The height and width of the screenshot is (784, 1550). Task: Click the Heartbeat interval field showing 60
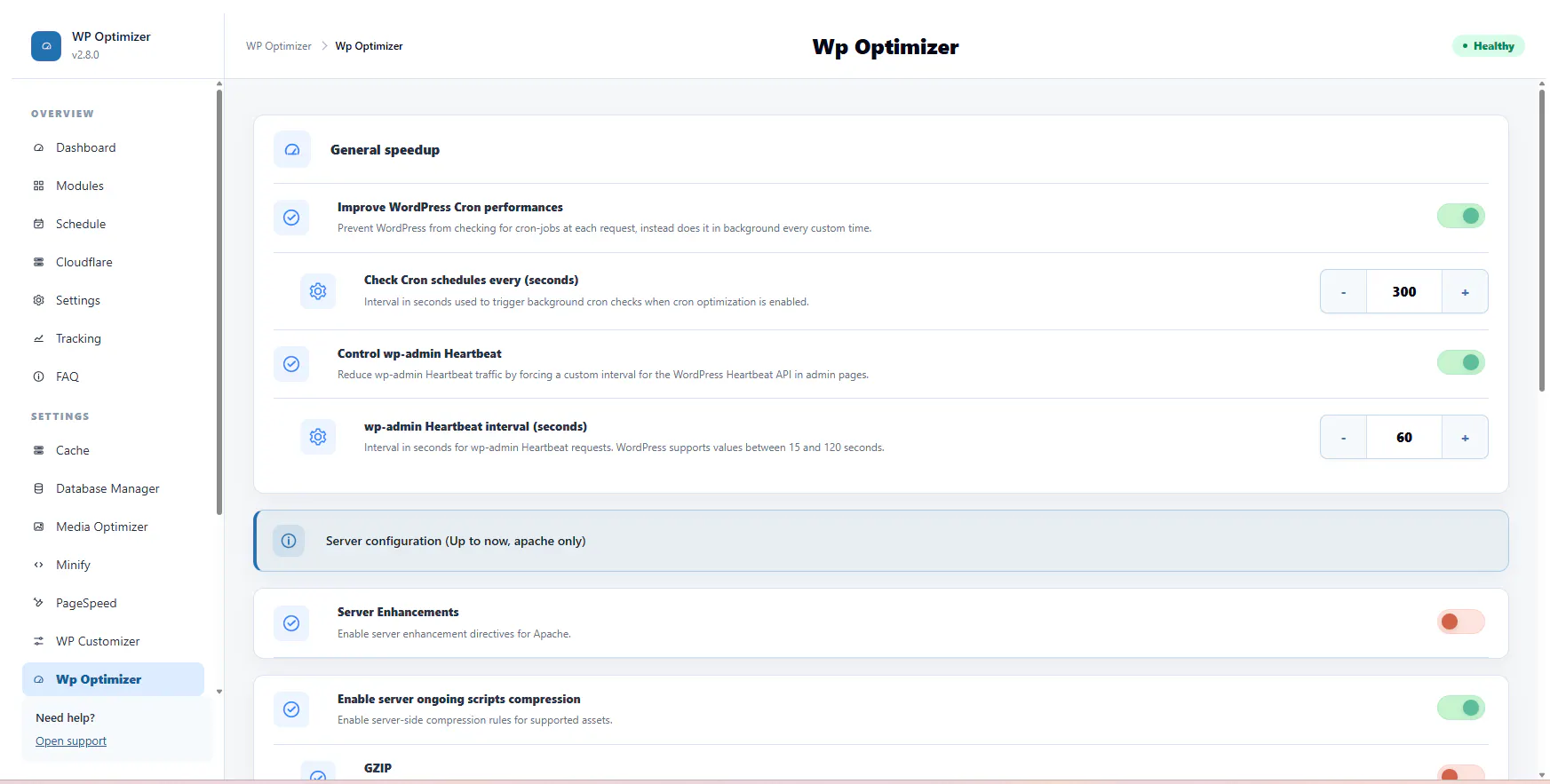[1404, 438]
